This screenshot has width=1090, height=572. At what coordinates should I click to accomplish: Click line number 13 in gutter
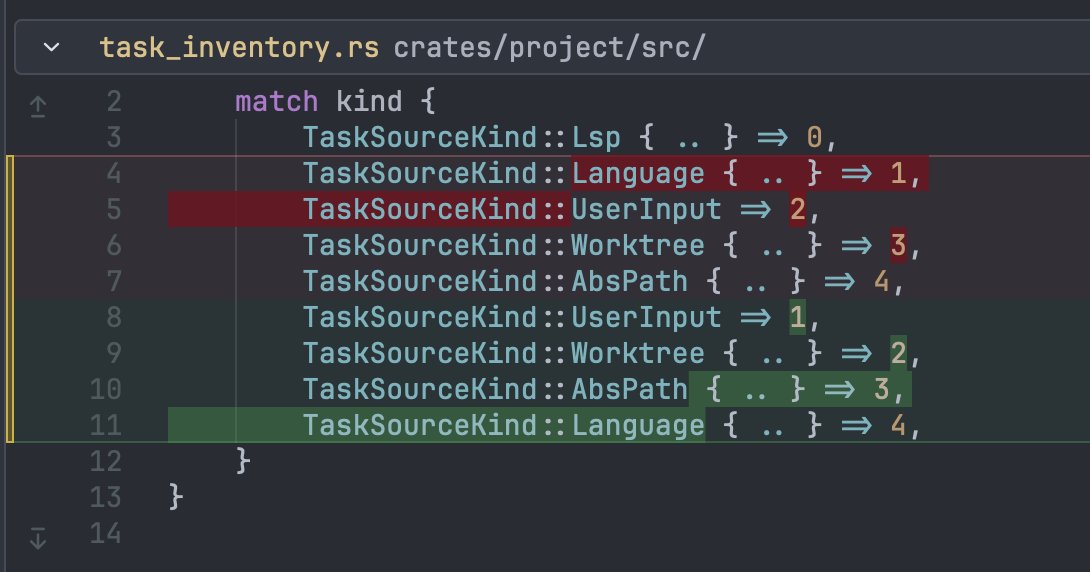[106, 497]
